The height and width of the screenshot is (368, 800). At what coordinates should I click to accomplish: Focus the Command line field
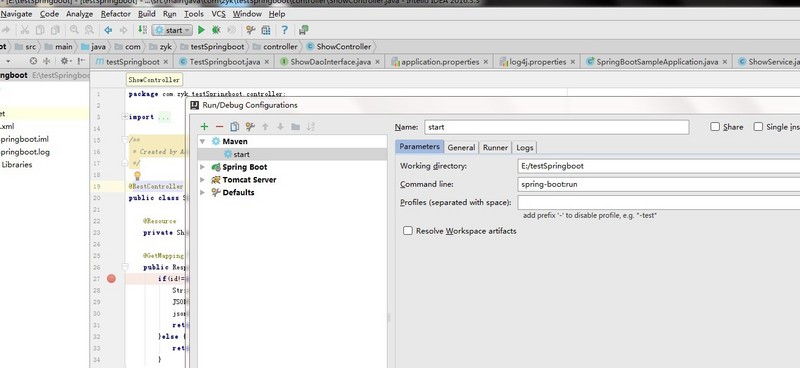[659, 184]
